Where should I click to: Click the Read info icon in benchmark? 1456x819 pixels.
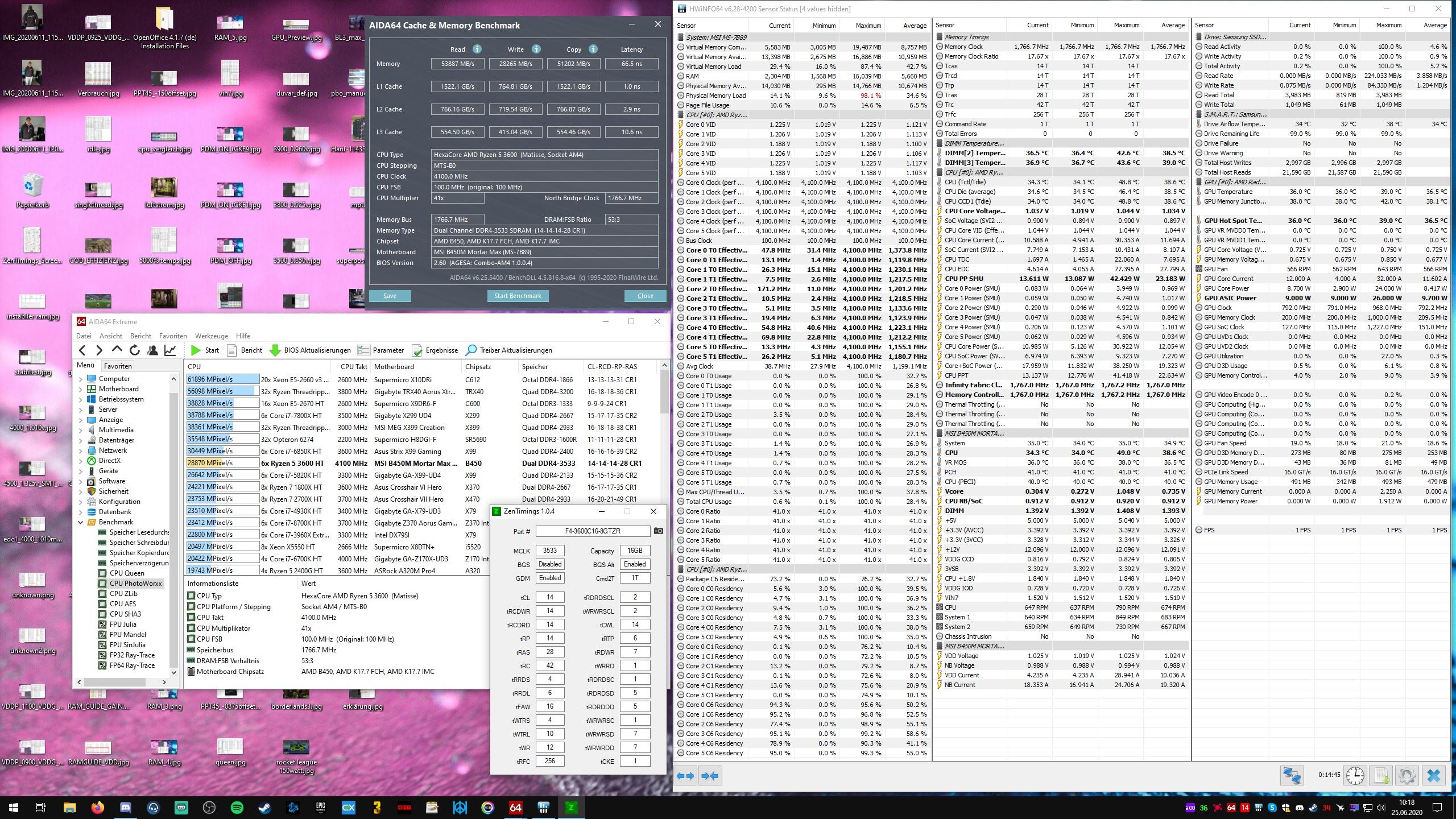(x=477, y=49)
